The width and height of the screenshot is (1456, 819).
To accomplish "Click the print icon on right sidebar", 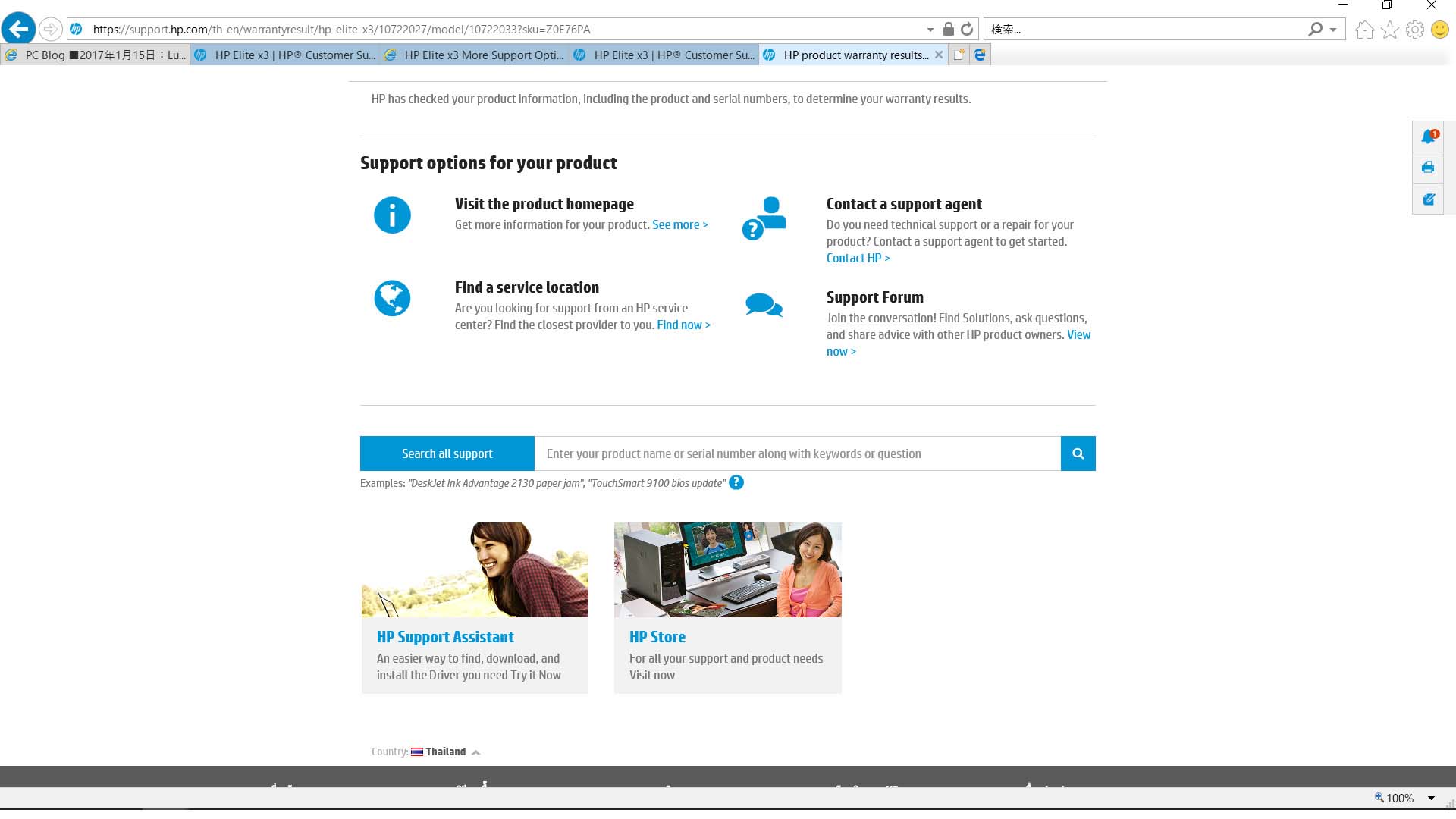I will pos(1428,167).
